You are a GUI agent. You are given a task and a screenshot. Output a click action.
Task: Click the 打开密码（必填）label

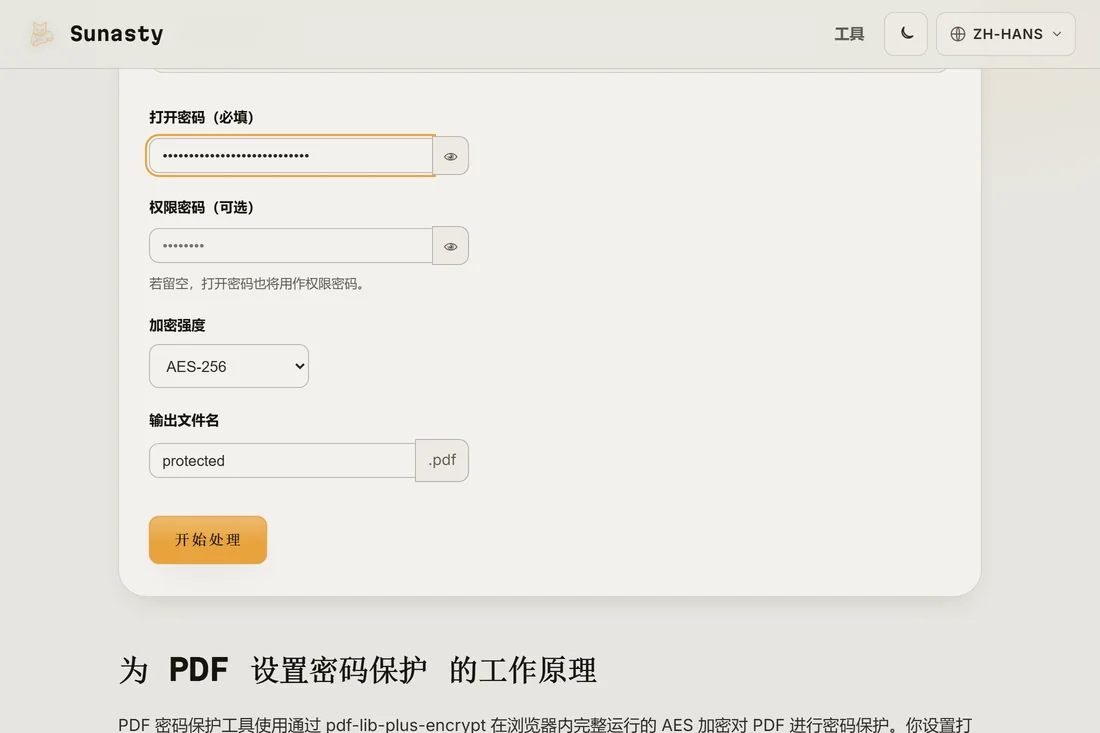pyautogui.click(x=201, y=117)
